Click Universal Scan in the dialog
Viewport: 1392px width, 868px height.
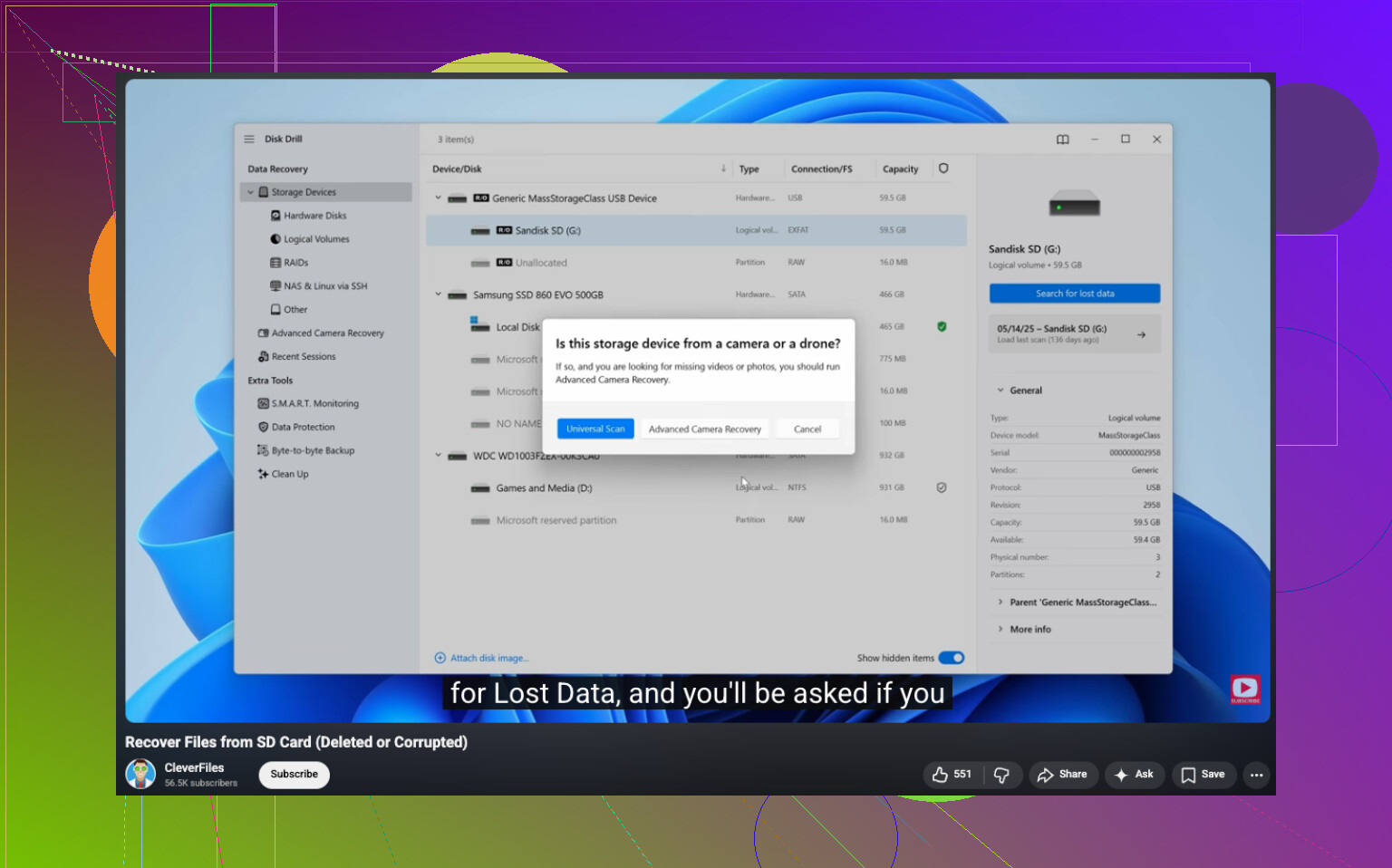click(595, 429)
